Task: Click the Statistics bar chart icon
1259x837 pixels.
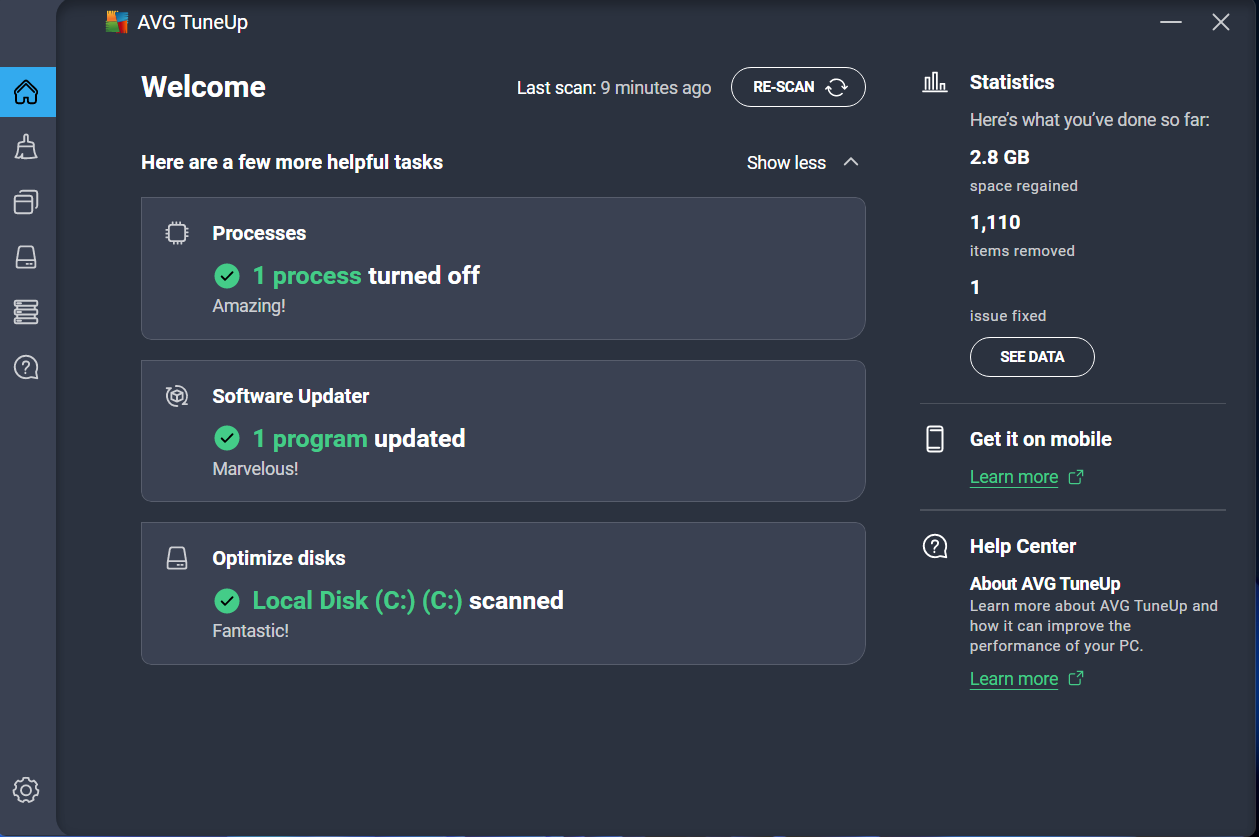Action: pyautogui.click(x=935, y=82)
